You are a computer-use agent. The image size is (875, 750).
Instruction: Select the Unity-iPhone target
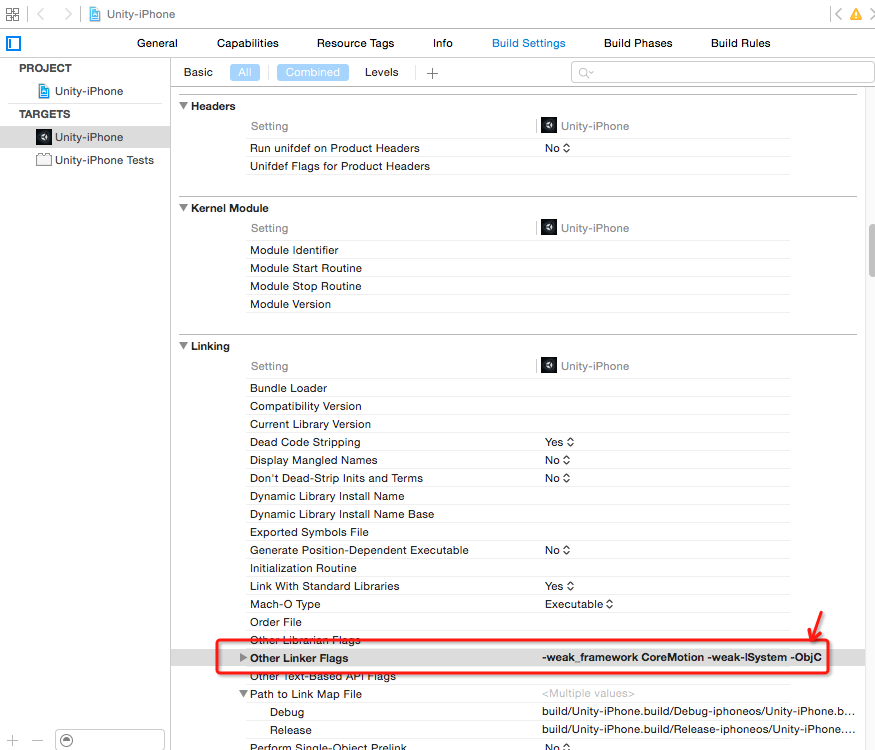pyautogui.click(x=85, y=137)
